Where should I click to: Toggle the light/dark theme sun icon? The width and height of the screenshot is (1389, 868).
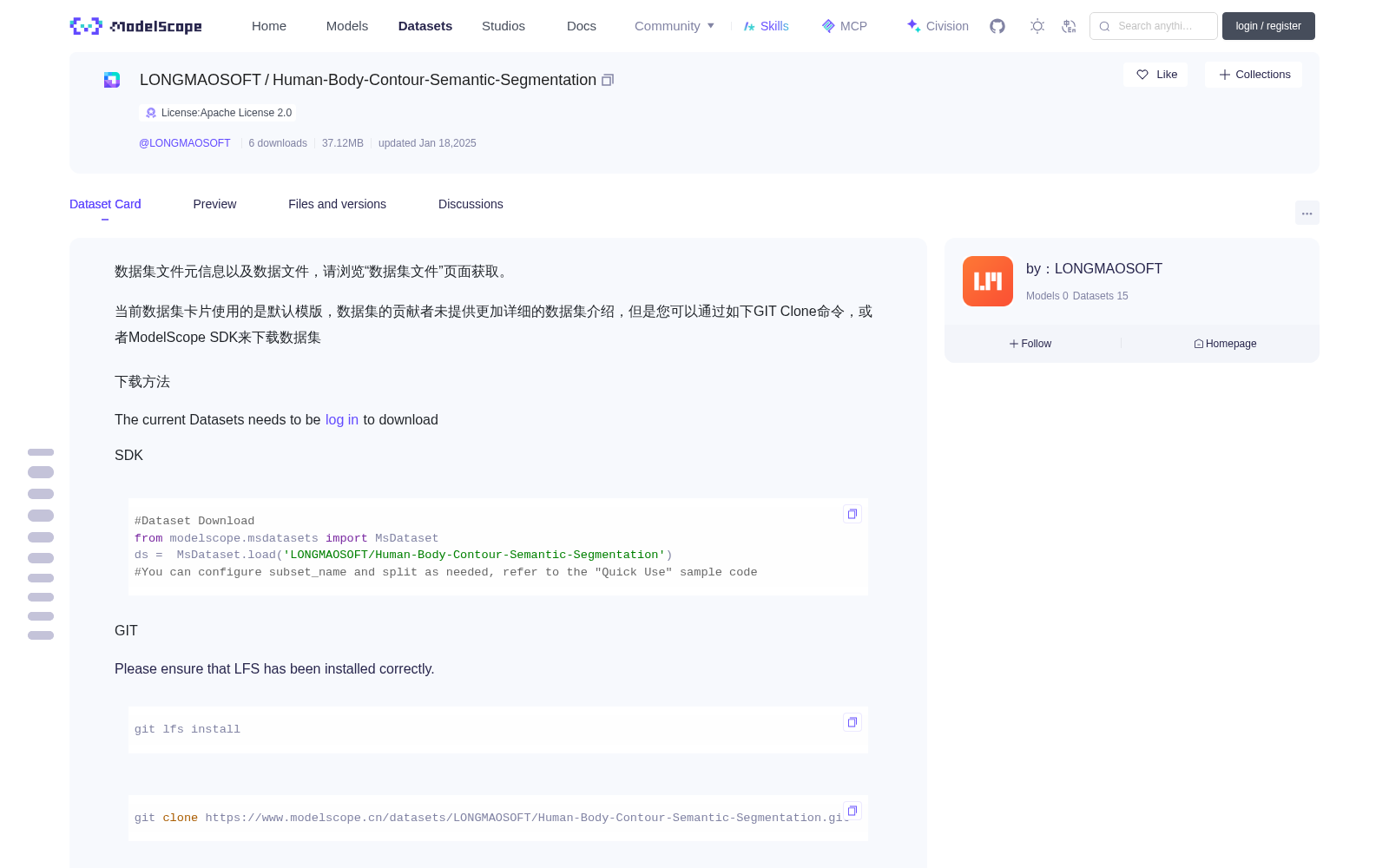(1037, 26)
